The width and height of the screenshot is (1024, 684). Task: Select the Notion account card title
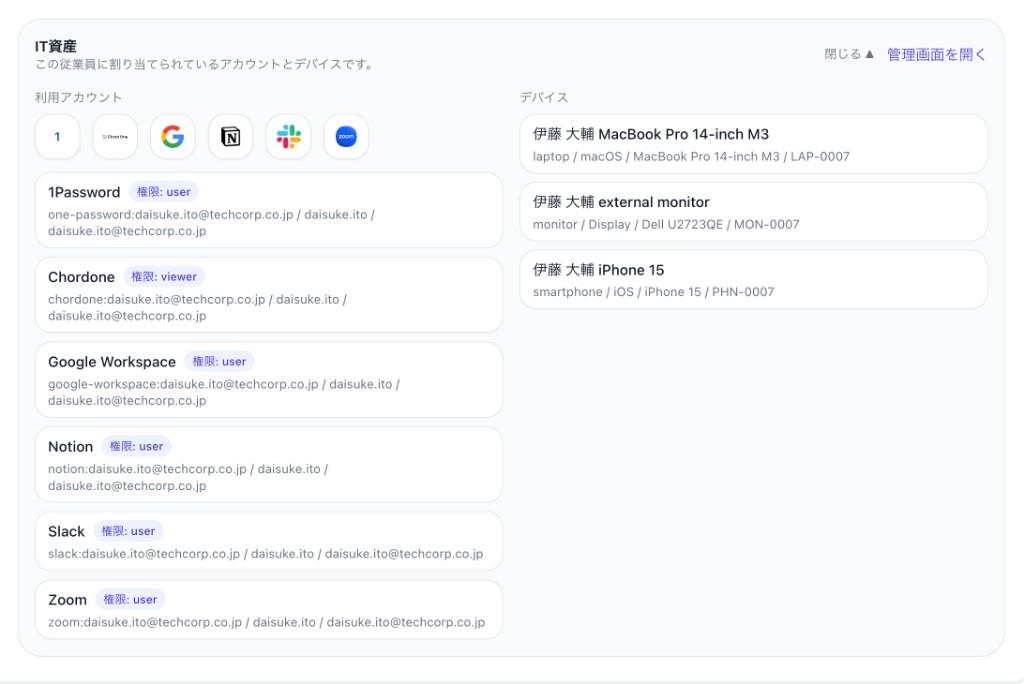click(x=71, y=447)
